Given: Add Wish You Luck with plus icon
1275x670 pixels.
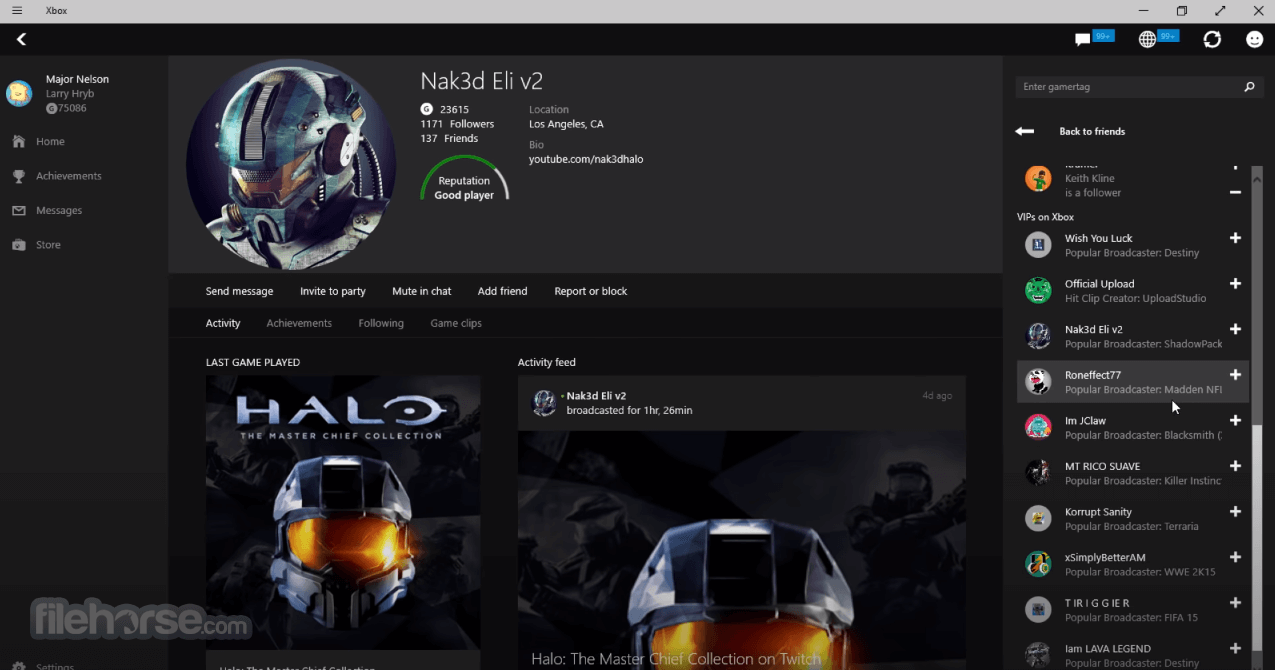Looking at the screenshot, I should point(1235,238).
